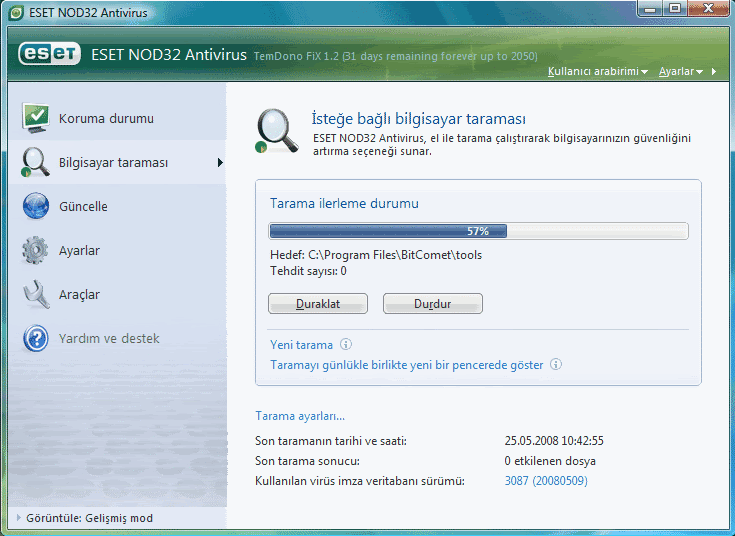Click Tarama ilerleme durumu heading
This screenshot has width=735, height=536.
[344, 204]
